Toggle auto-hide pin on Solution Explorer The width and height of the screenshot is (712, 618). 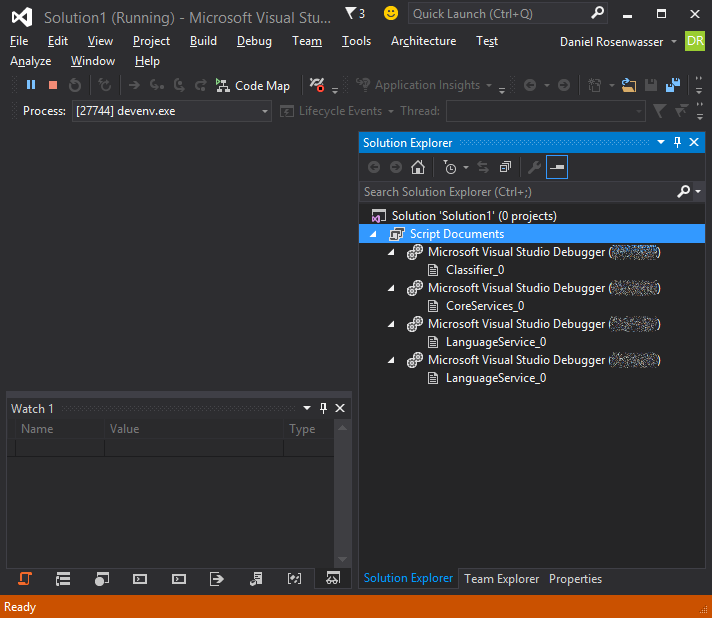click(677, 143)
